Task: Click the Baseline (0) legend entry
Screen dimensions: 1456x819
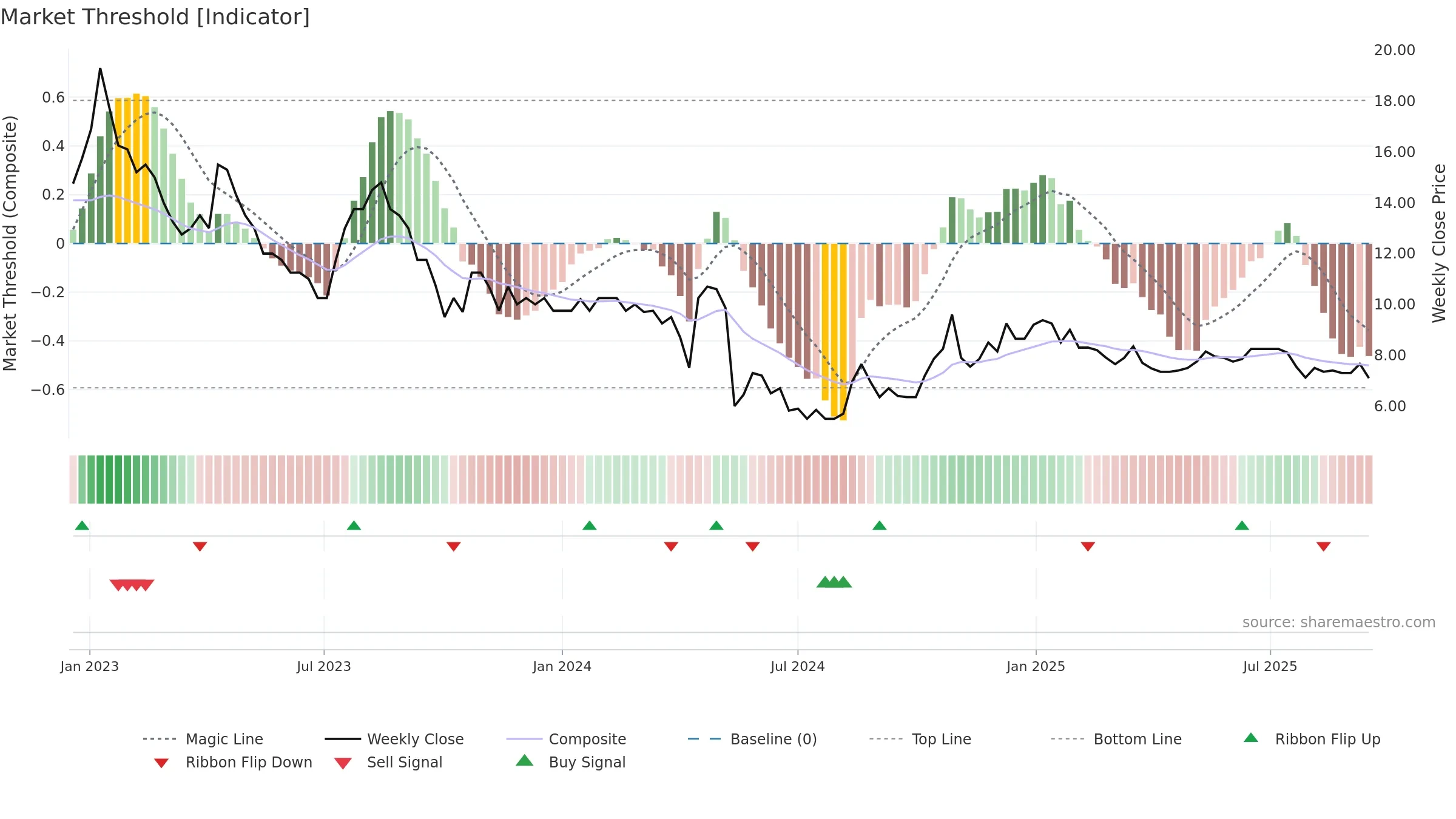Action: 752,739
